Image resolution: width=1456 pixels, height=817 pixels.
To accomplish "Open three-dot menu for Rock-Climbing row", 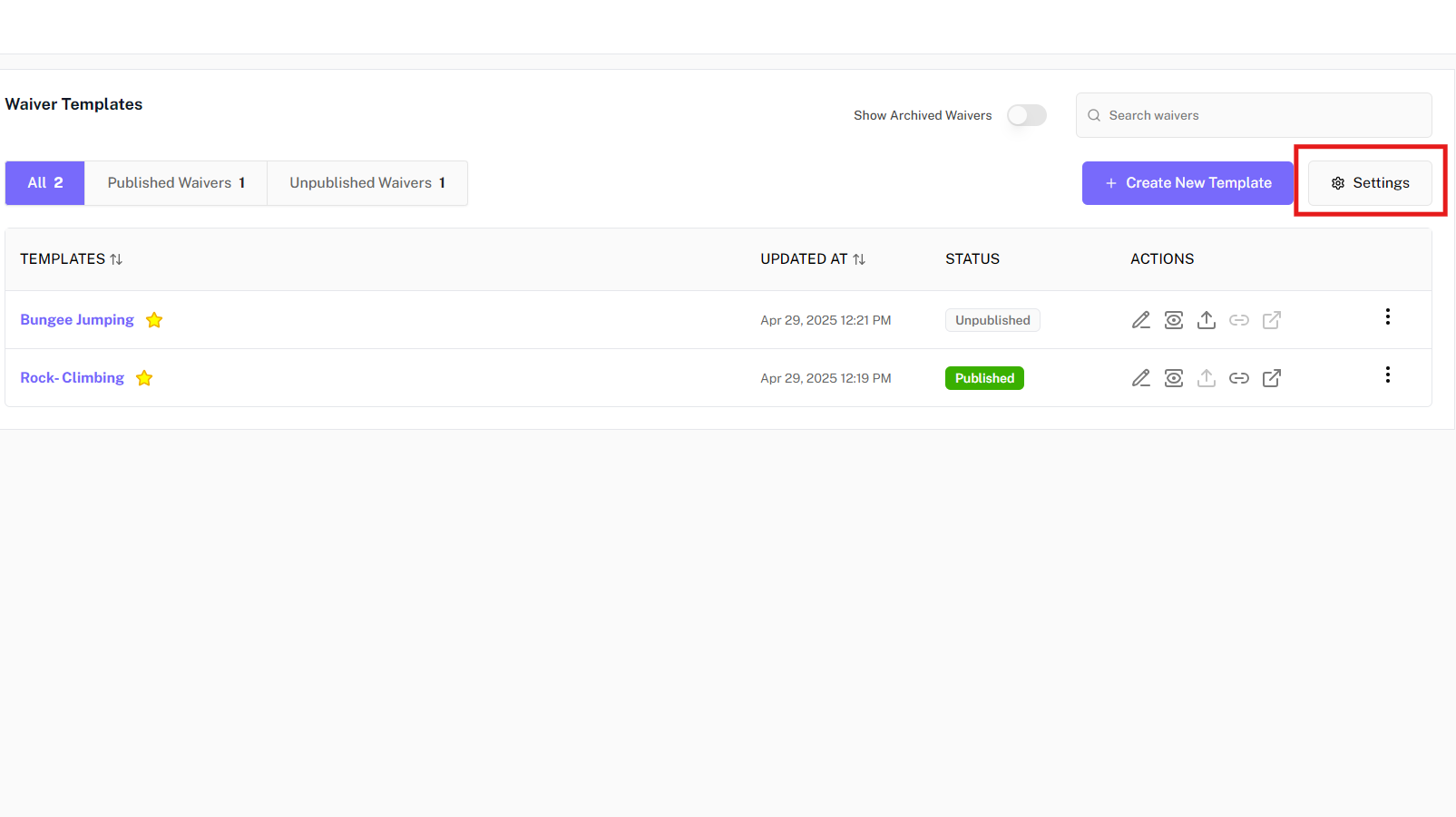I will click(x=1387, y=374).
